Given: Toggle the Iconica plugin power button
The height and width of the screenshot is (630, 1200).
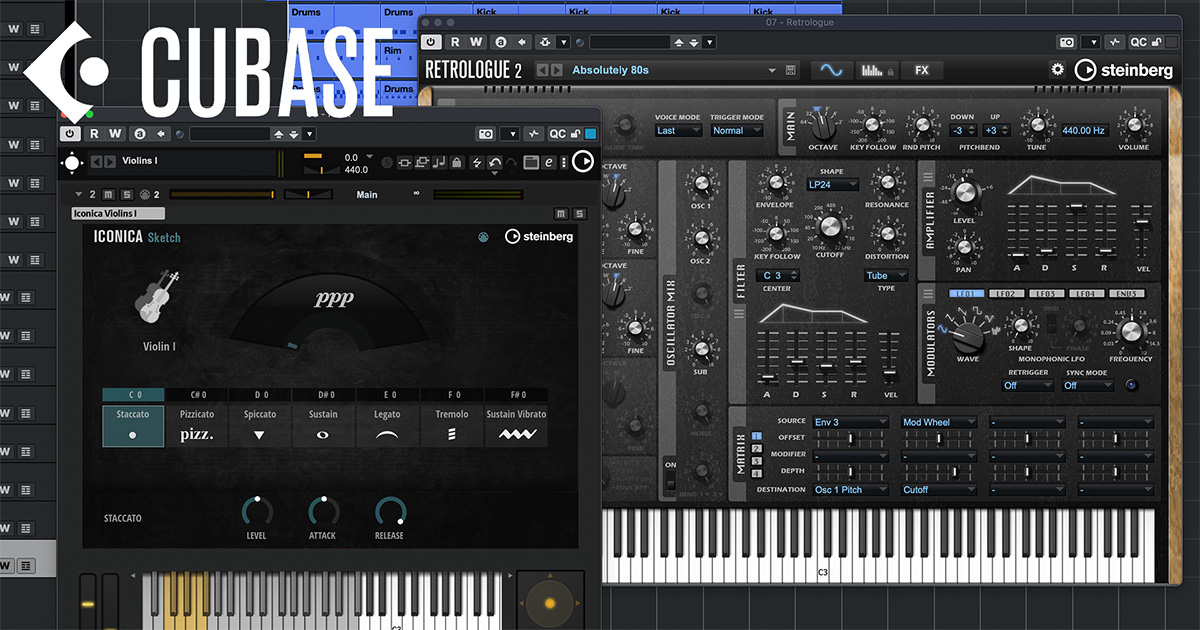Looking at the screenshot, I should pos(69,133).
